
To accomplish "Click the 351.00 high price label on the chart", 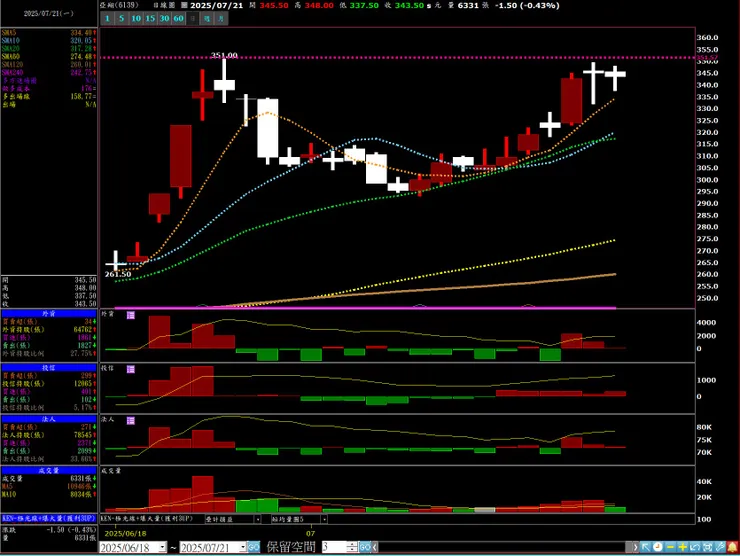I will coord(224,55).
